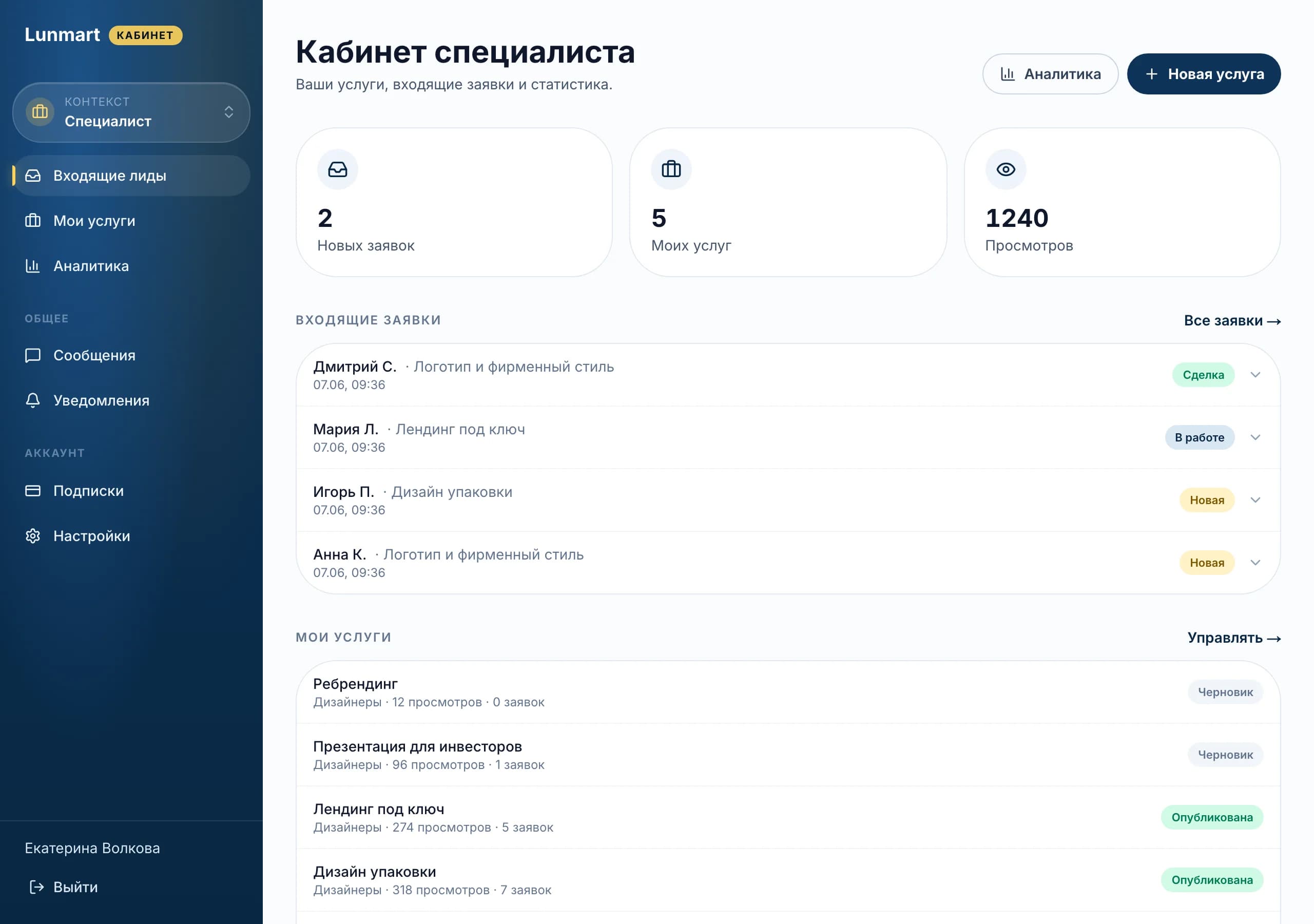Open the Контекст Специалист switcher chevrons
1314x924 pixels.
click(229, 112)
